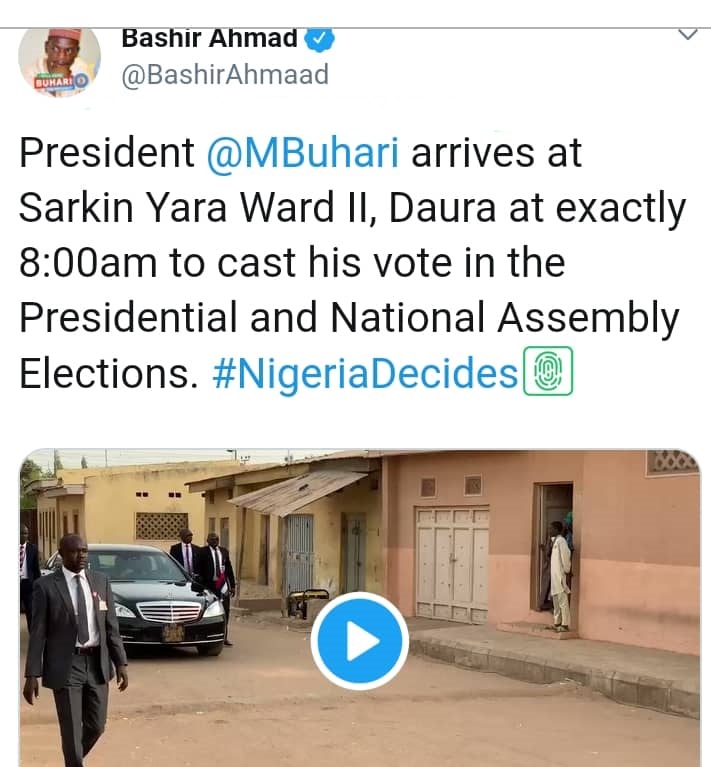Click the "Presidential and National Assembly" line
This screenshot has height=767, width=711.
click(349, 318)
